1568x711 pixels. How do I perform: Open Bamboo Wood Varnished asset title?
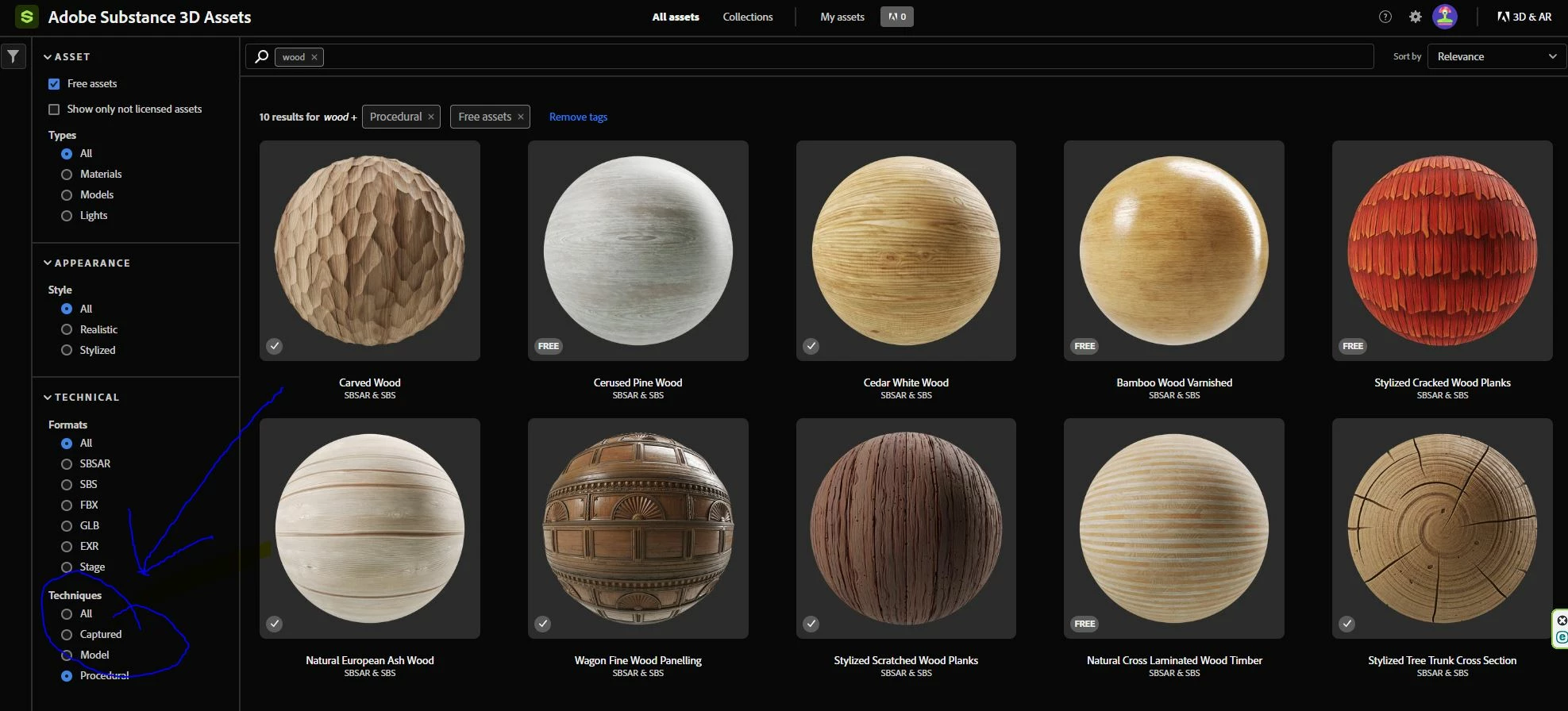[x=1174, y=382]
